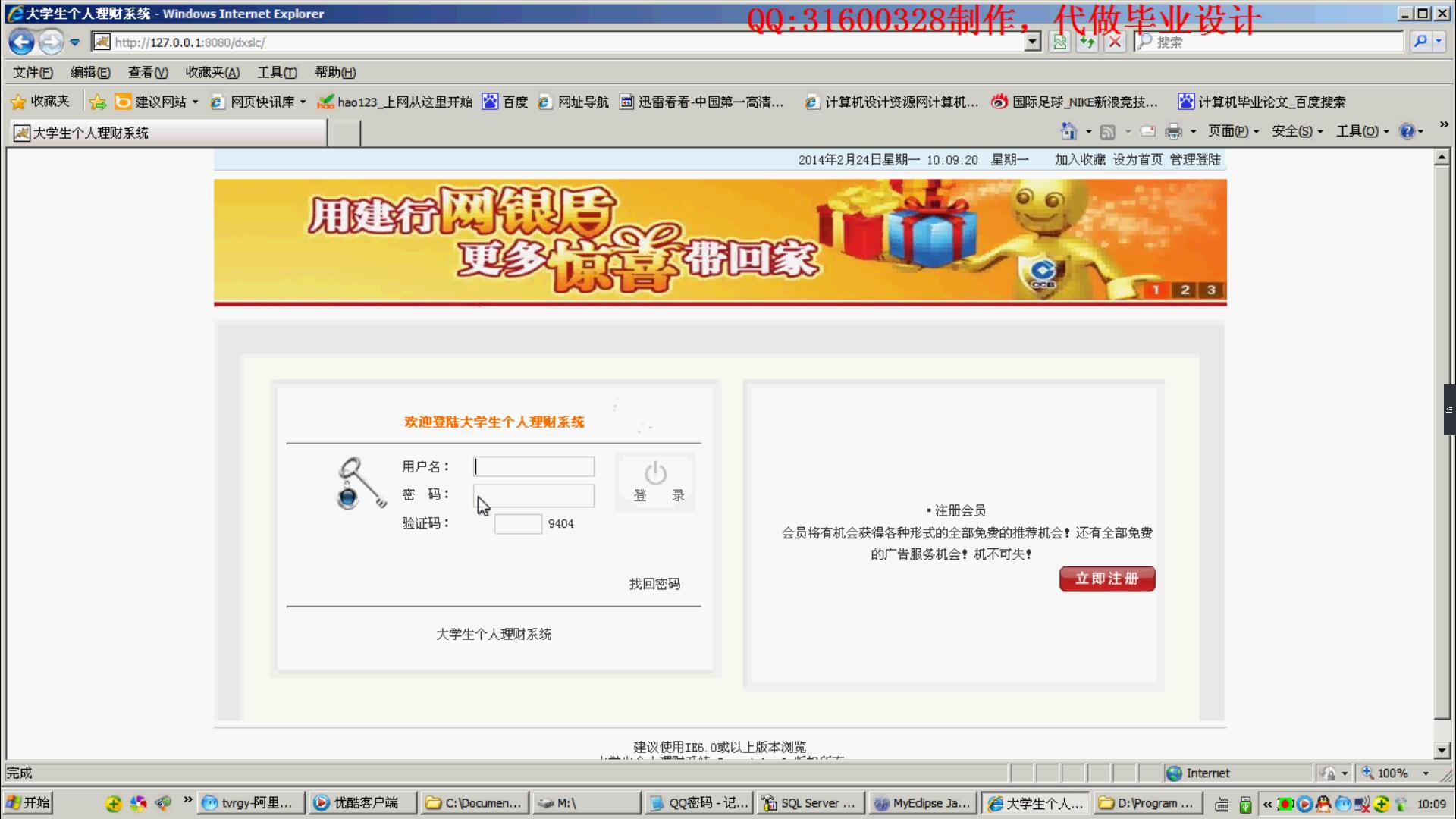Click the 管理登陆 link
Viewport: 1456px width, 819px height.
(x=1195, y=159)
